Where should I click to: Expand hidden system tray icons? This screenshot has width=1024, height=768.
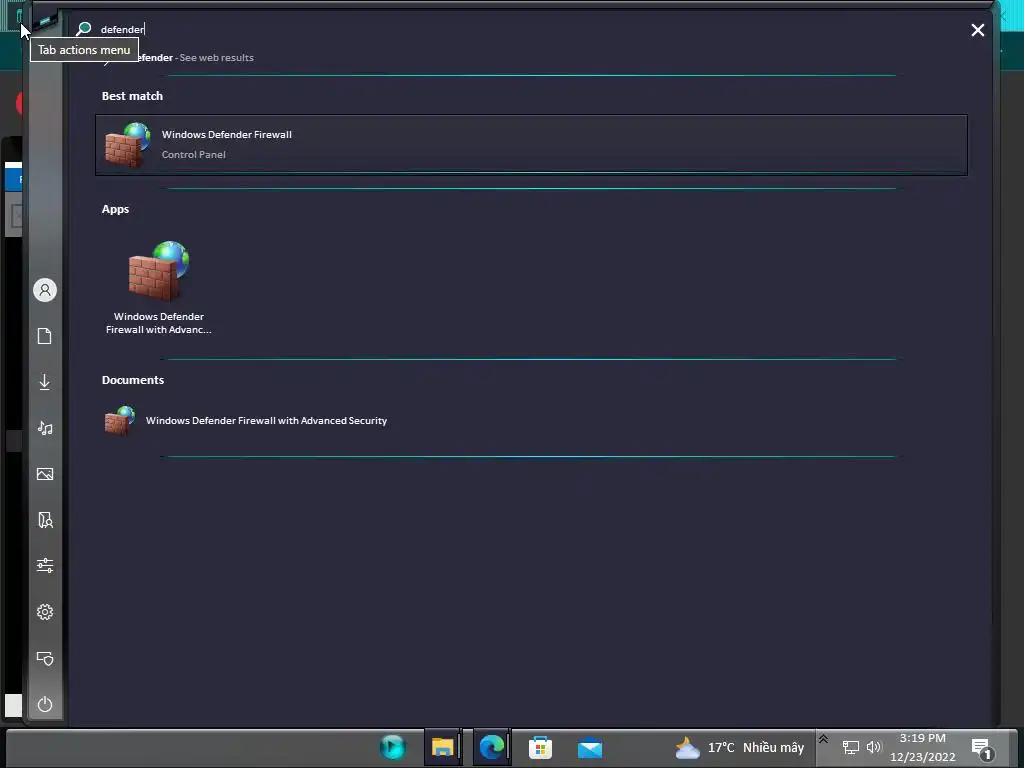824,739
